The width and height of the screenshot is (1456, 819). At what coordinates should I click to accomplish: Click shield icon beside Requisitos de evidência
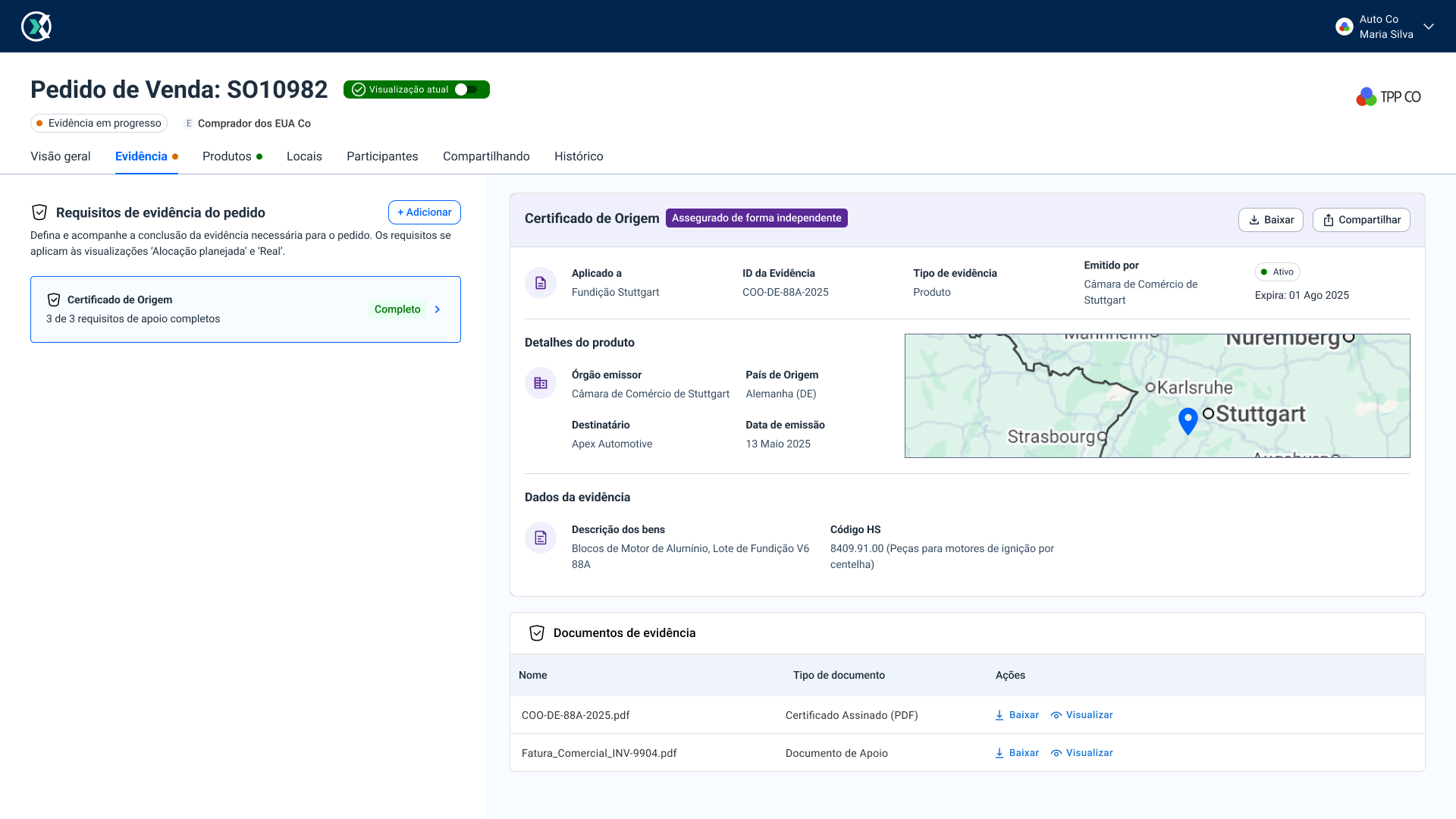pos(39,212)
